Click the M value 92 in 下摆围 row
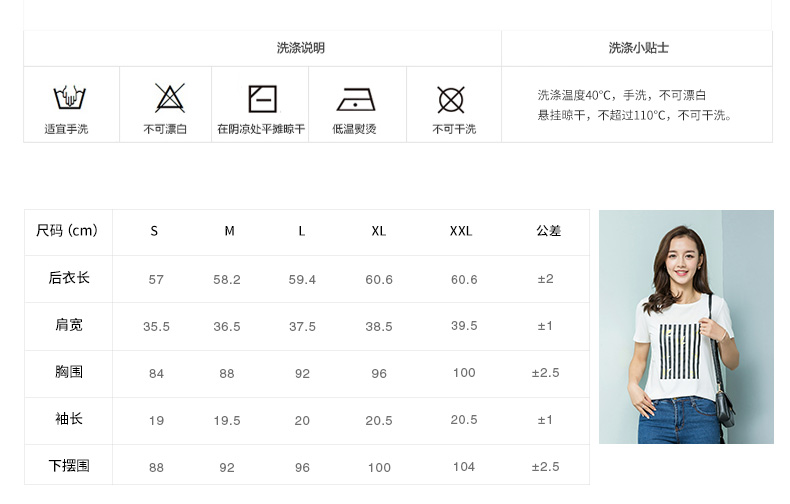 coord(227,468)
